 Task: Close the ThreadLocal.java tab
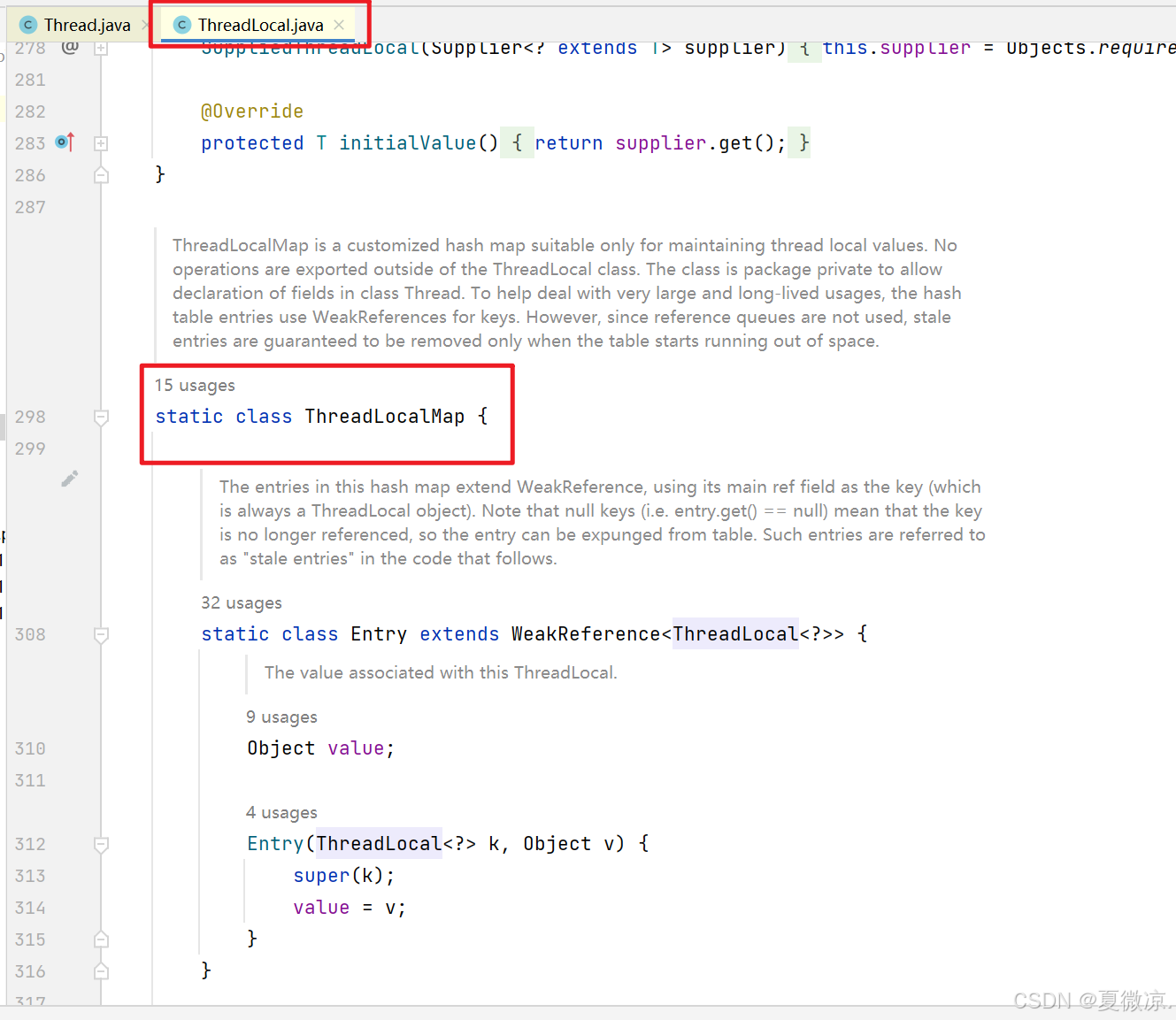pyautogui.click(x=339, y=25)
